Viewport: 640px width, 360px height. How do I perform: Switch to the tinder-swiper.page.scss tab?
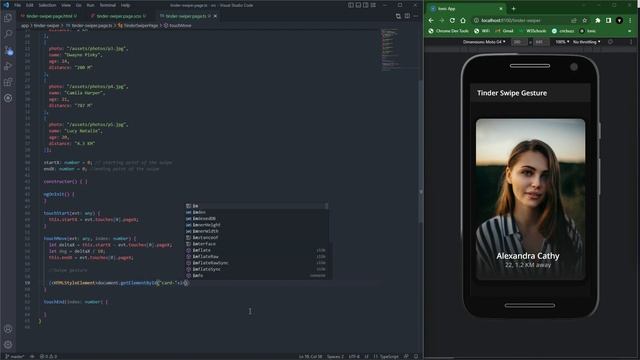click(x=118, y=16)
